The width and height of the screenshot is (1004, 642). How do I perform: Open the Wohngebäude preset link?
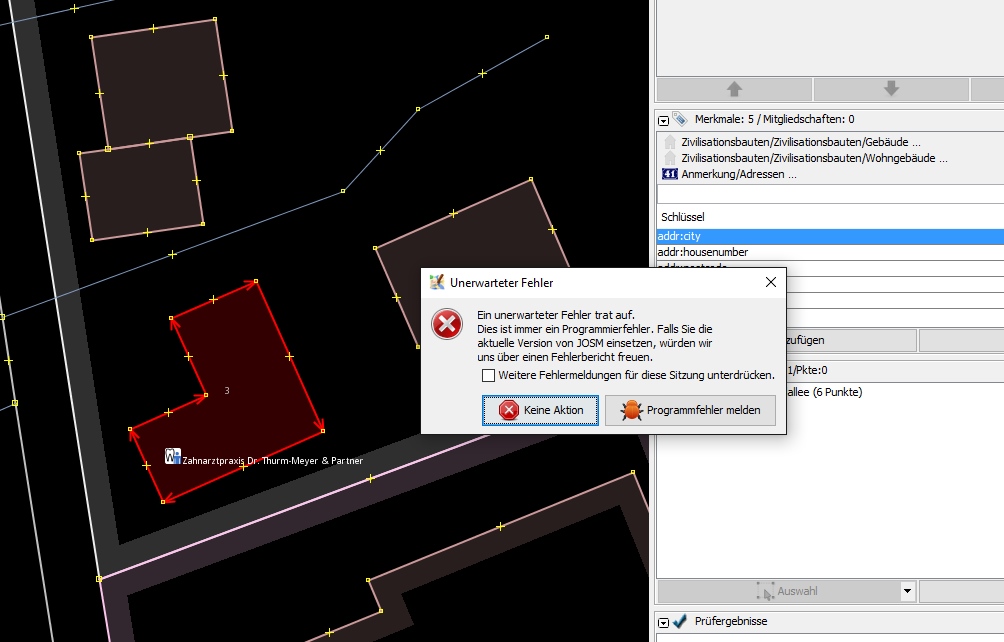(814, 158)
